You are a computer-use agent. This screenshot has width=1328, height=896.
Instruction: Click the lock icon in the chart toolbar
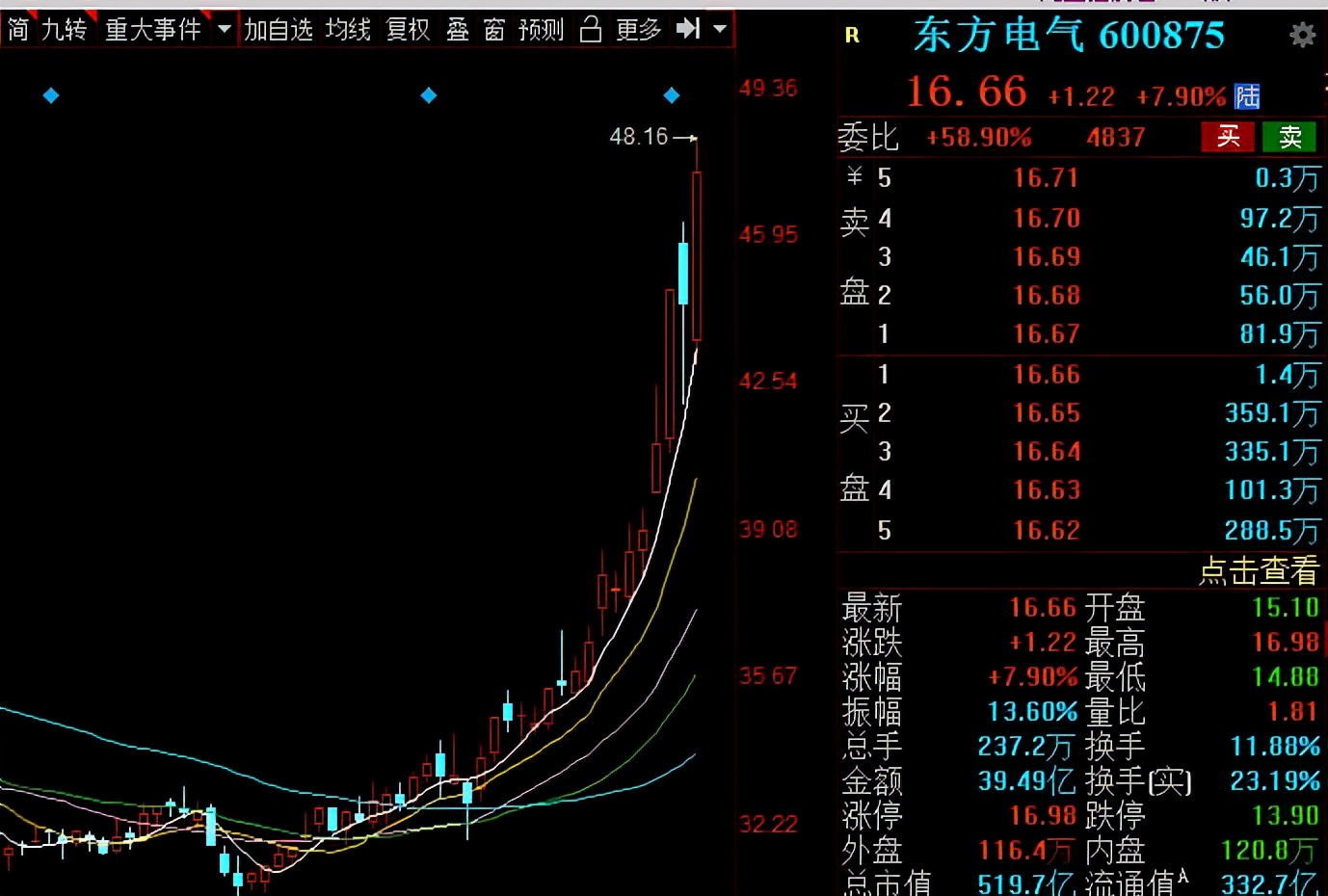click(x=591, y=30)
